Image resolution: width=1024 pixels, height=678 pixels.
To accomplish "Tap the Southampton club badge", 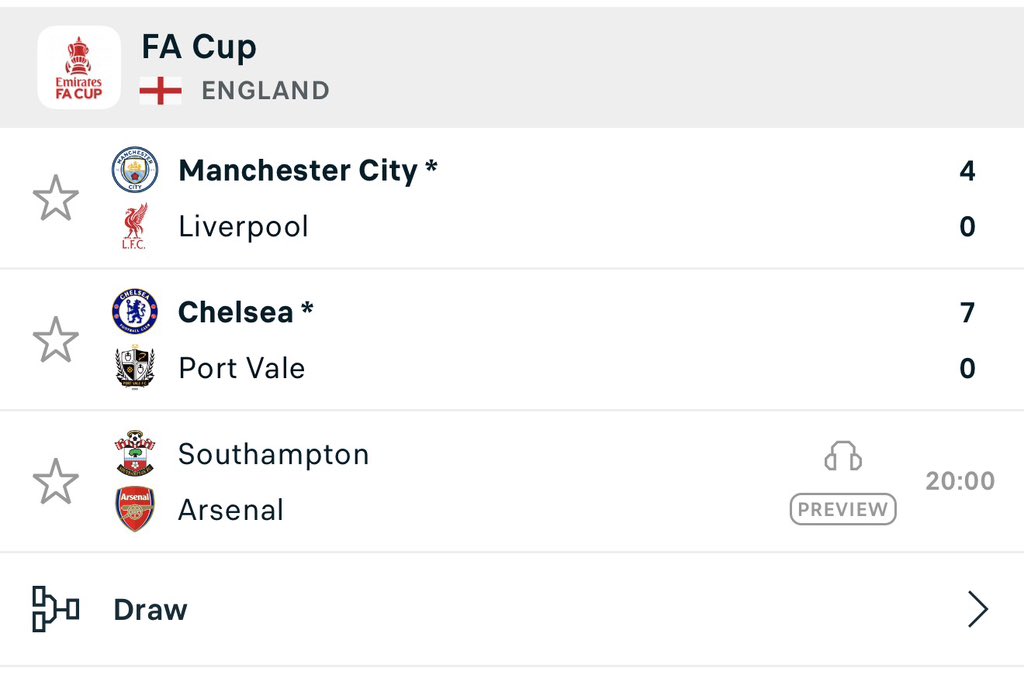I will [134, 454].
